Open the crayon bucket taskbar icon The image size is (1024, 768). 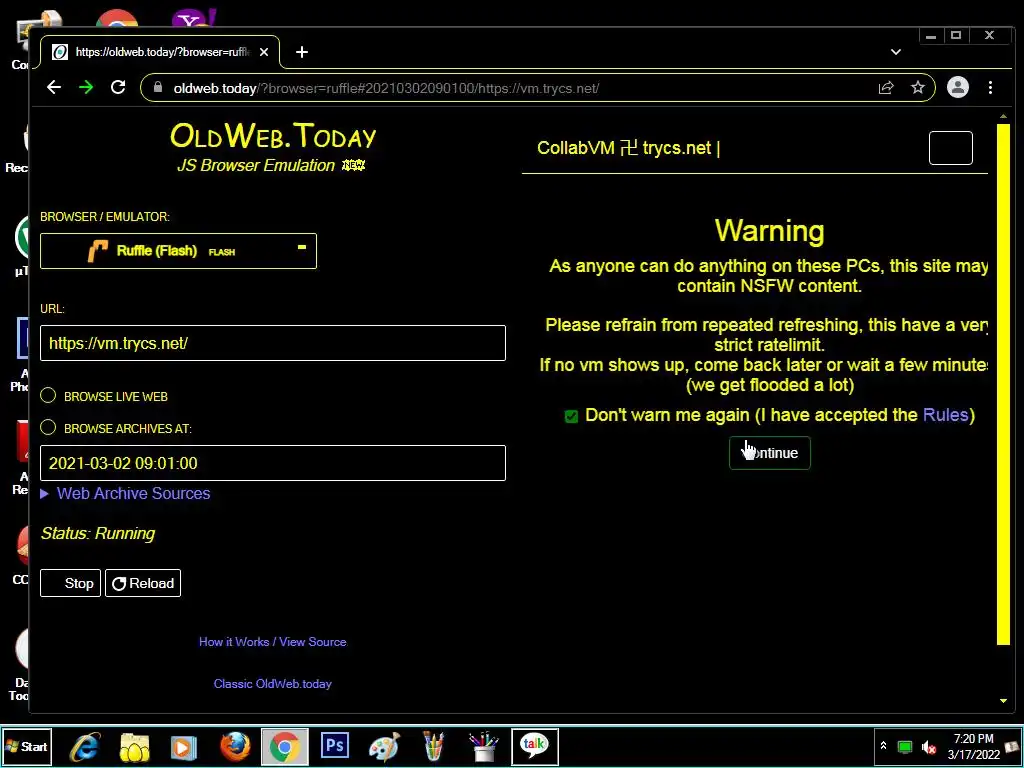pos(483,746)
